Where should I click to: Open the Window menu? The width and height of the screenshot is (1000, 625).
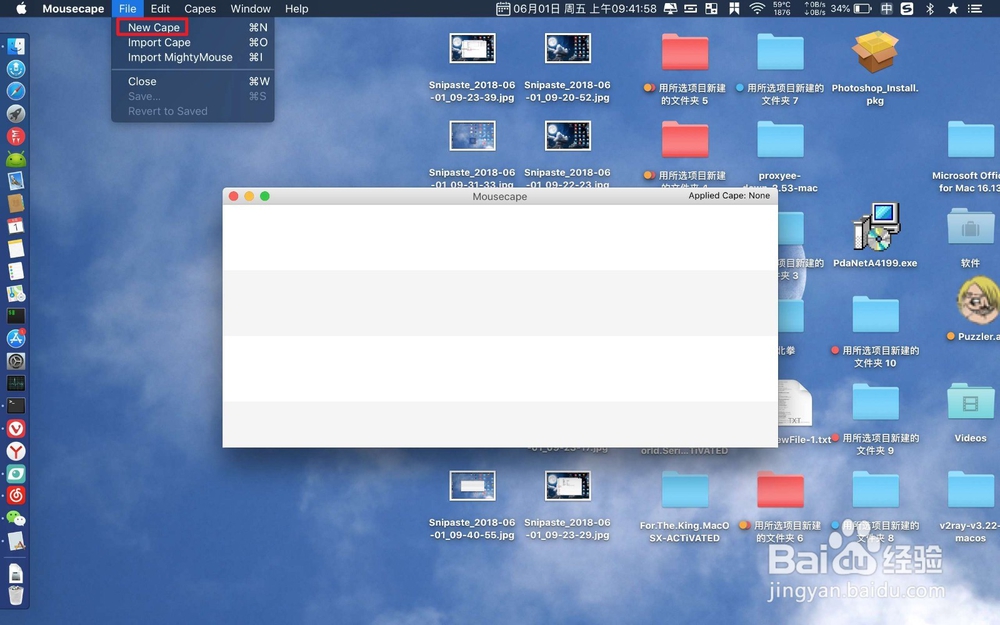click(x=250, y=8)
